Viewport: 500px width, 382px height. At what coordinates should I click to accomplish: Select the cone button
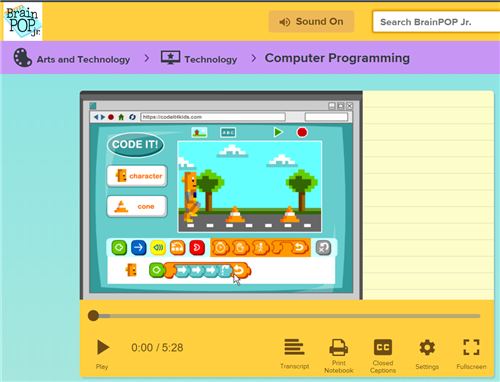(x=137, y=207)
